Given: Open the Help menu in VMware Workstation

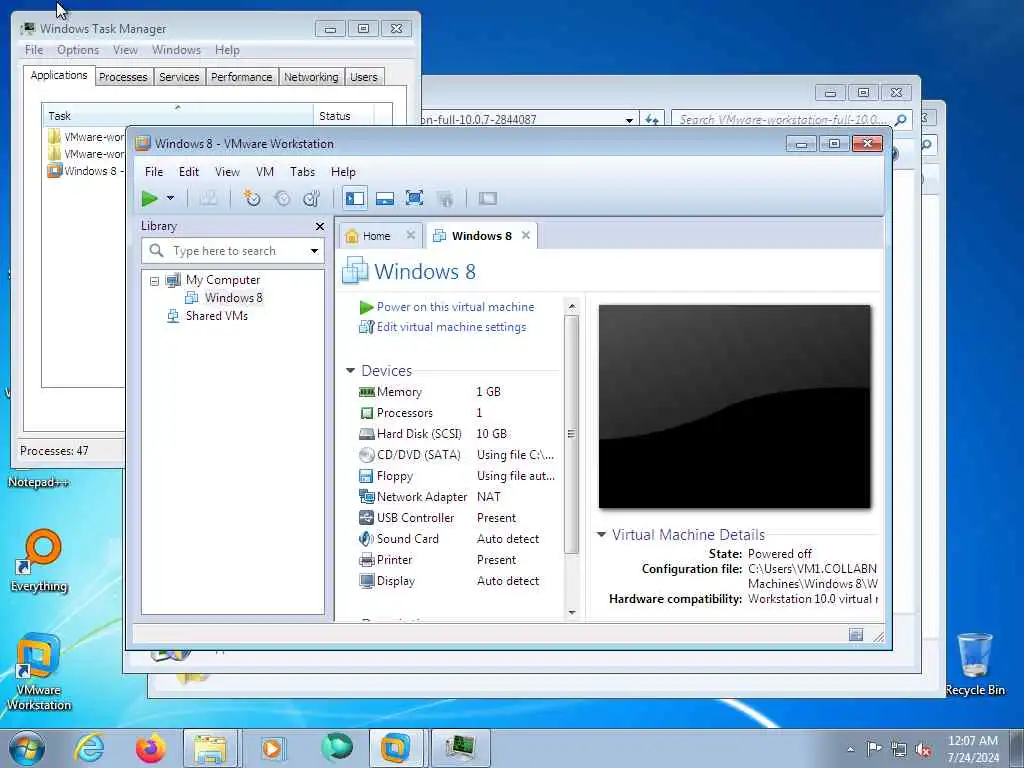Looking at the screenshot, I should 343,172.
